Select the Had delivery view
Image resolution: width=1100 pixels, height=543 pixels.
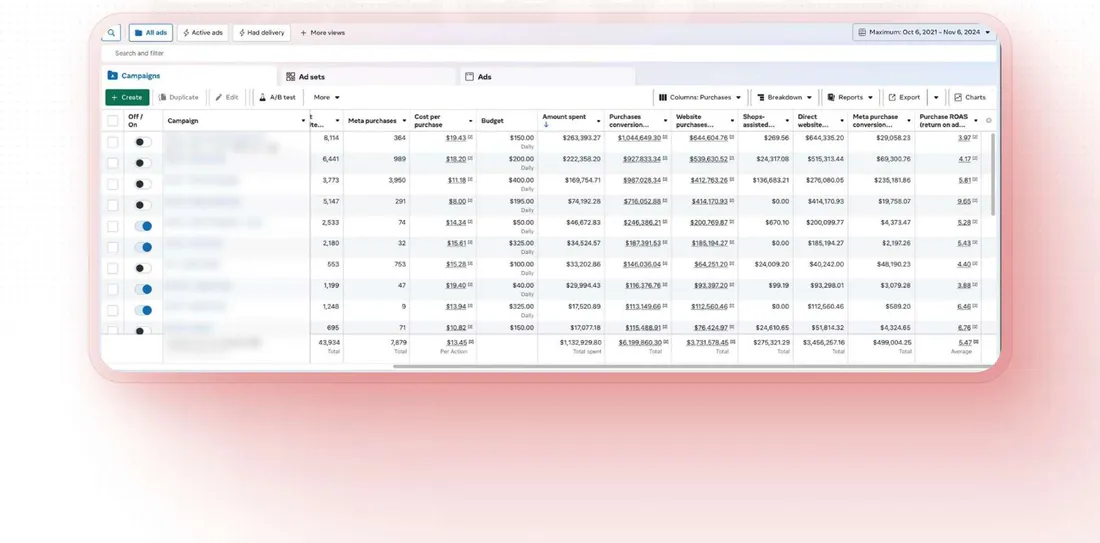262,32
